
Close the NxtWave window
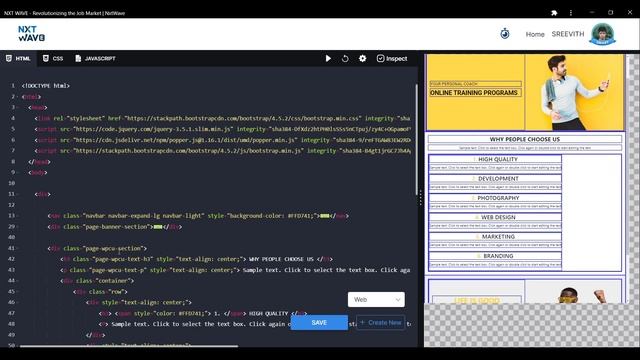(x=630, y=13)
